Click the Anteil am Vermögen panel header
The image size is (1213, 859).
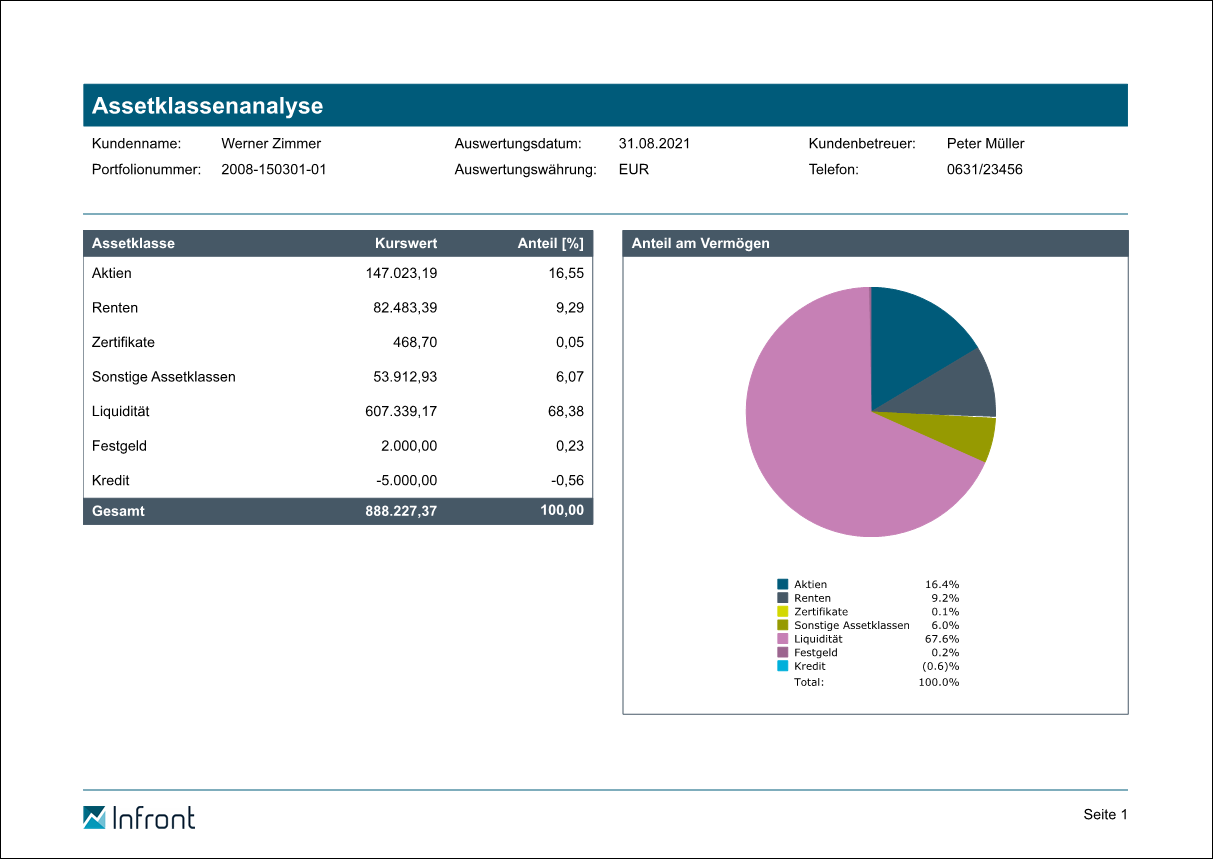(x=700, y=243)
